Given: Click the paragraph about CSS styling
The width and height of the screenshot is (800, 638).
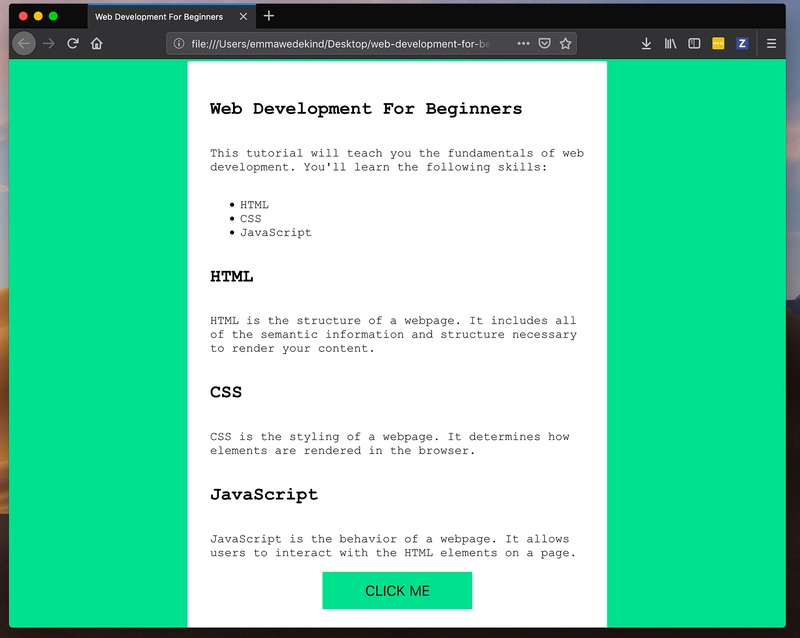Looking at the screenshot, I should pos(390,444).
